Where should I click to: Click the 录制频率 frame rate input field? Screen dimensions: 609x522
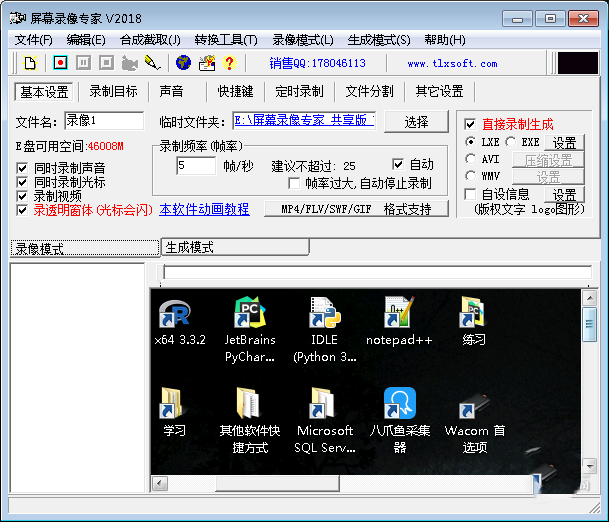coord(195,165)
